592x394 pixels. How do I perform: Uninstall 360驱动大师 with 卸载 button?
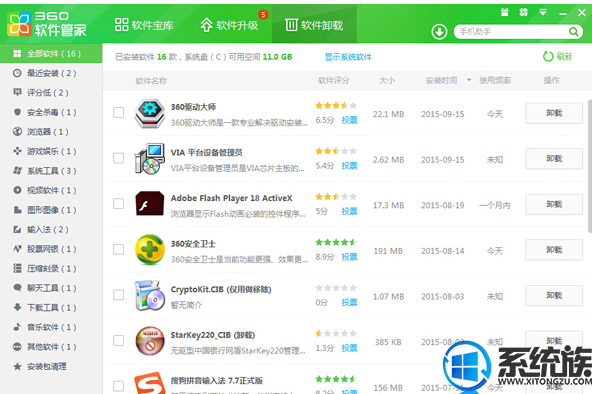[554, 113]
